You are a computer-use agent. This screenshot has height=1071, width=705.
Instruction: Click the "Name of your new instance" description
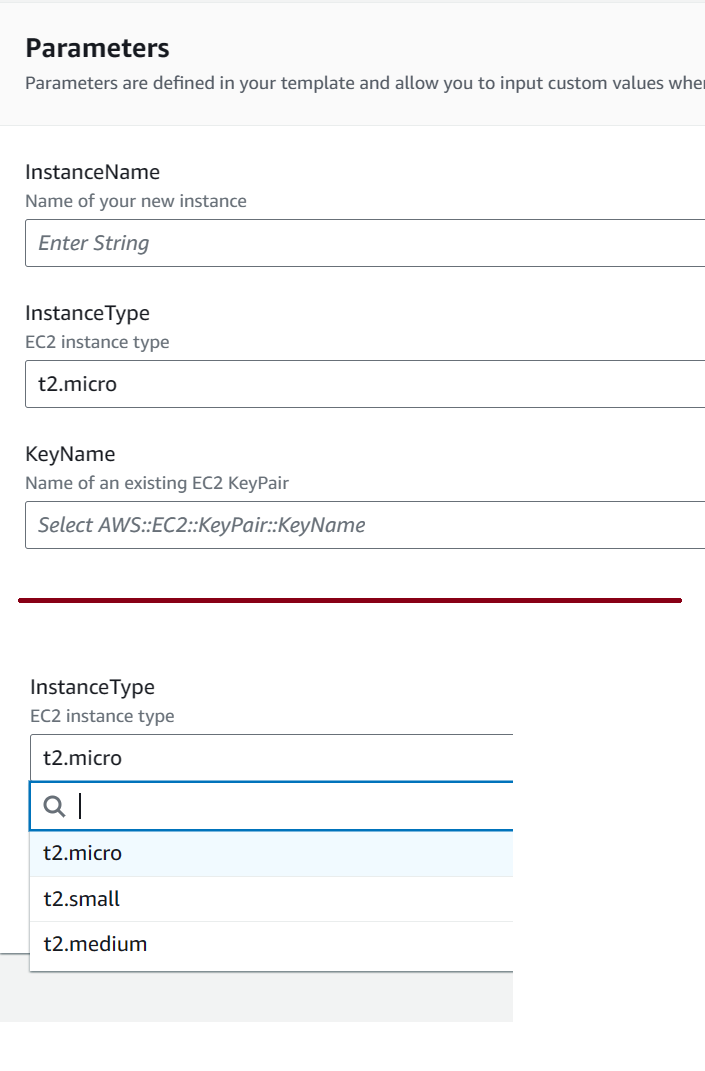136,201
